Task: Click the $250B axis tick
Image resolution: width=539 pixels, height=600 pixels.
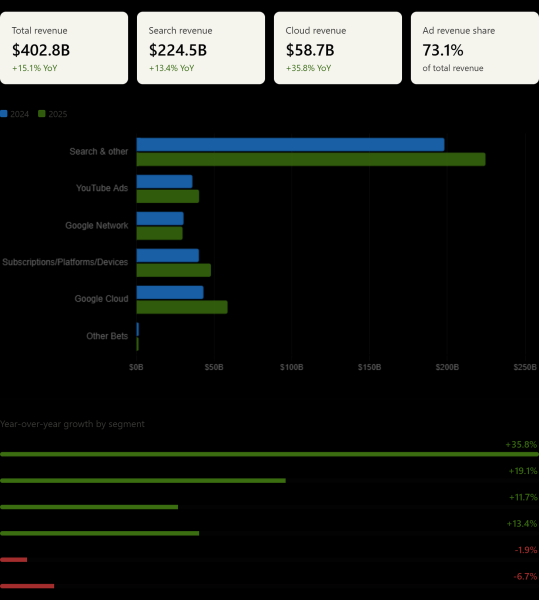Action: [x=525, y=367]
